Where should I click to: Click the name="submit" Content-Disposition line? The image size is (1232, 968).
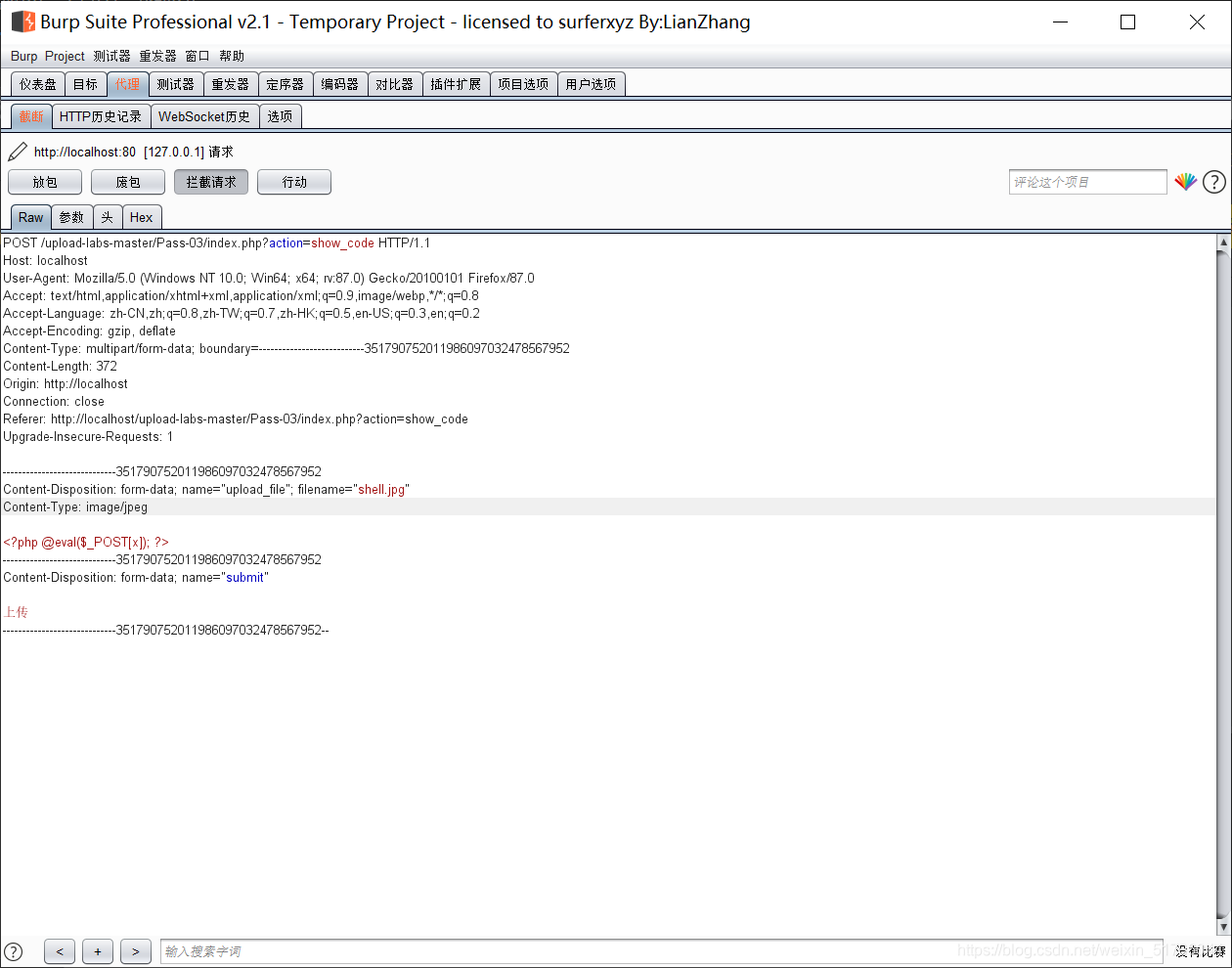[136, 577]
